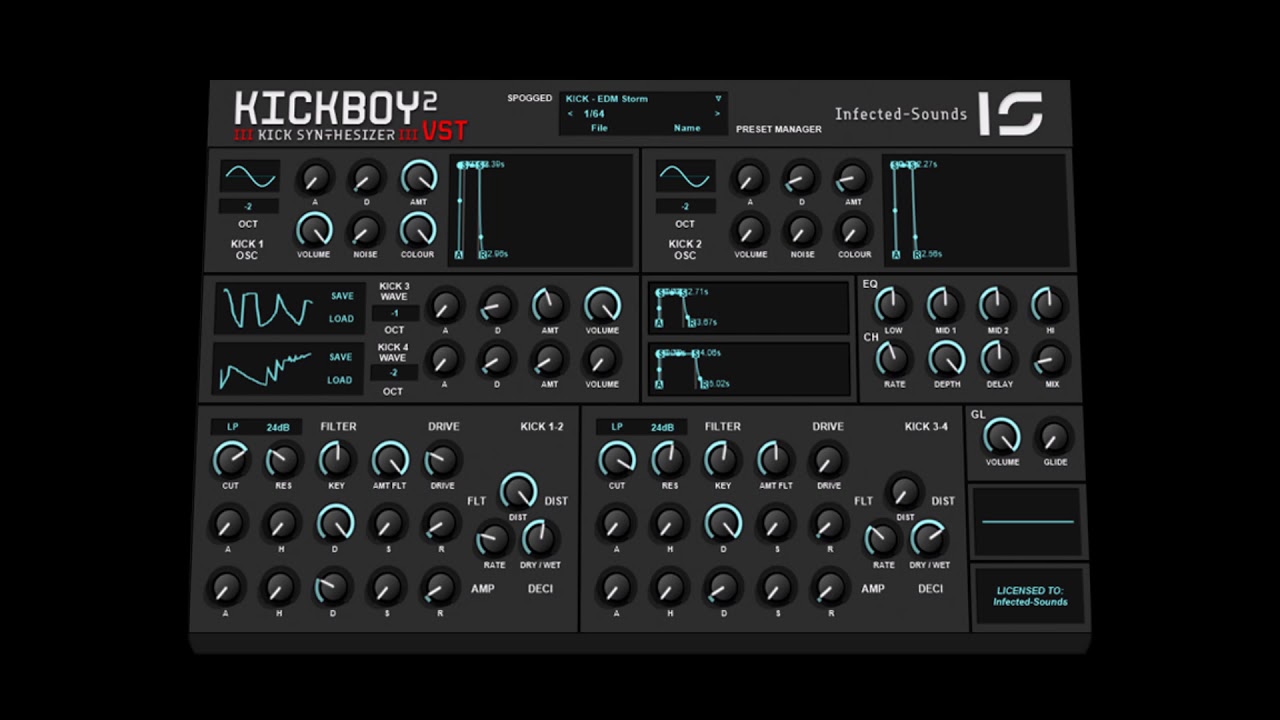Click the LICENSED TO Infected-Sounds display
Image resolution: width=1280 pixels, height=720 pixels.
pos(1030,597)
